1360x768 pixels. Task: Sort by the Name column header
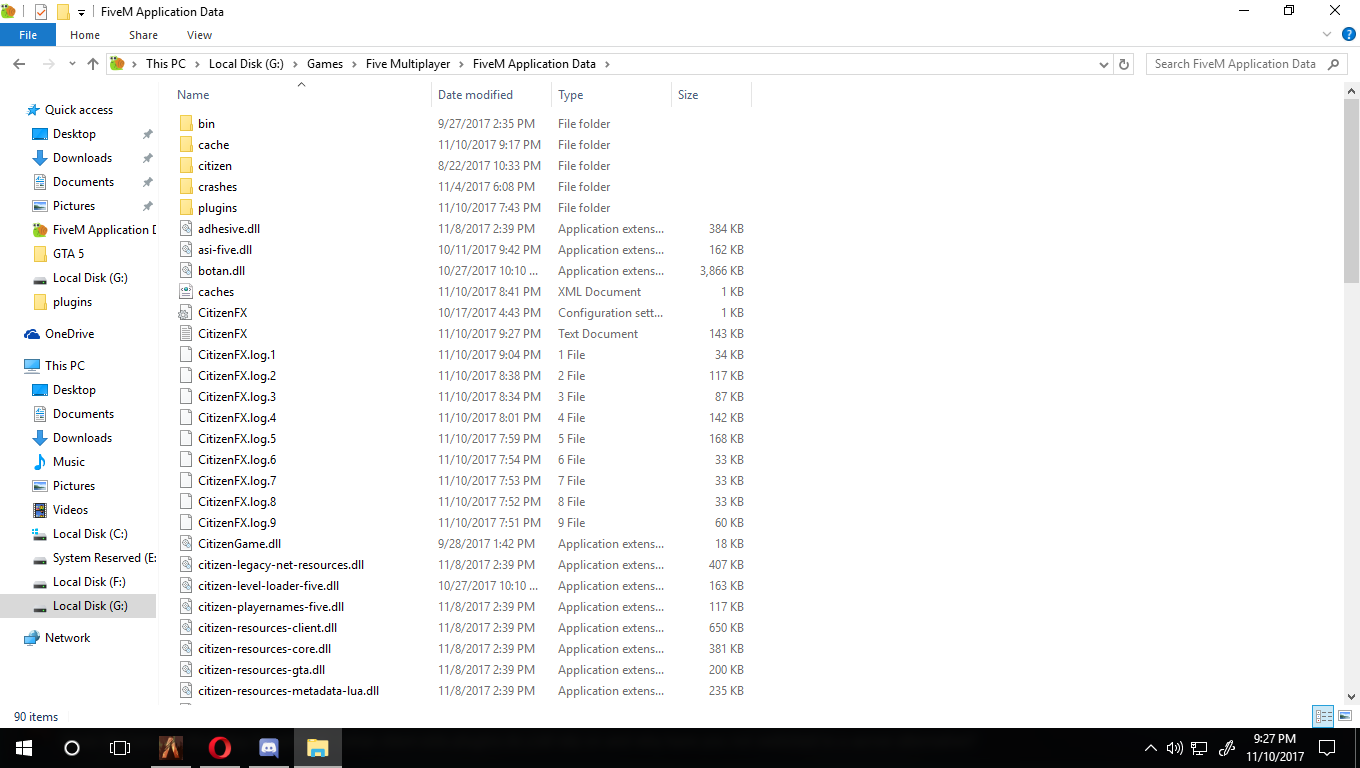tap(300, 95)
